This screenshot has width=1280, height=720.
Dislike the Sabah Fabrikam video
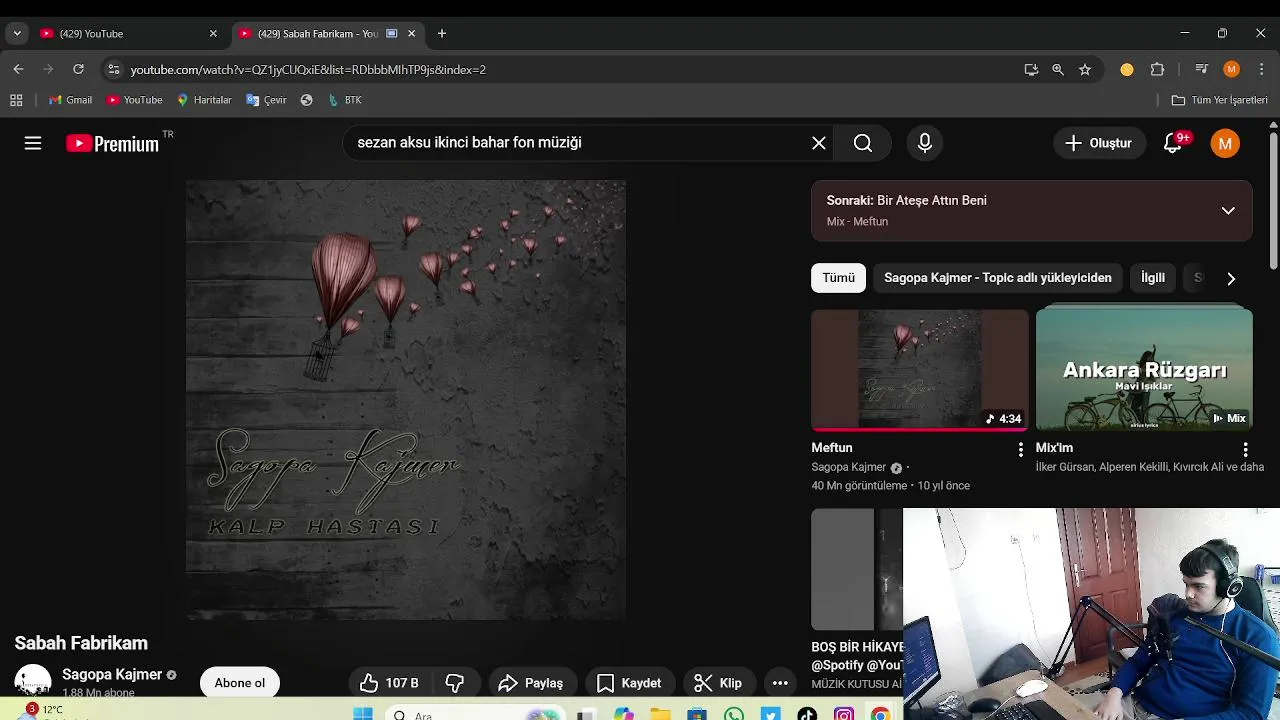coord(455,683)
